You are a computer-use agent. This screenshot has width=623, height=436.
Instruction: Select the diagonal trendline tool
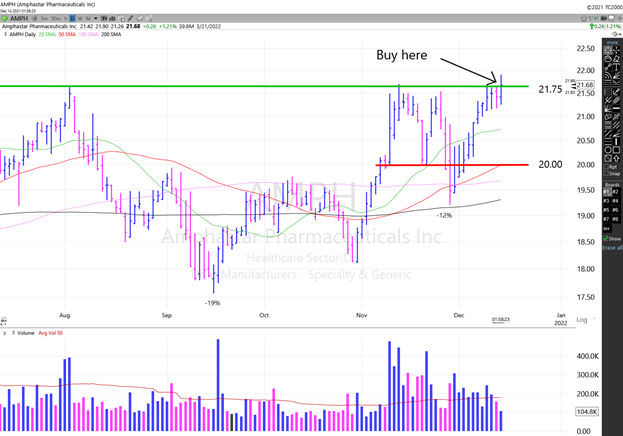[608, 133]
